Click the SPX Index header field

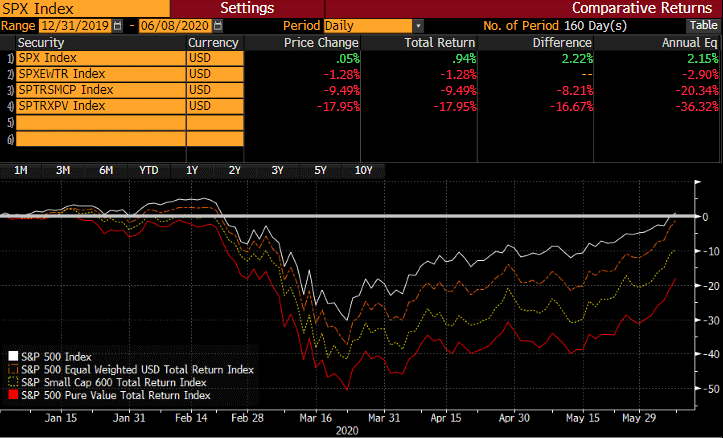click(85, 8)
